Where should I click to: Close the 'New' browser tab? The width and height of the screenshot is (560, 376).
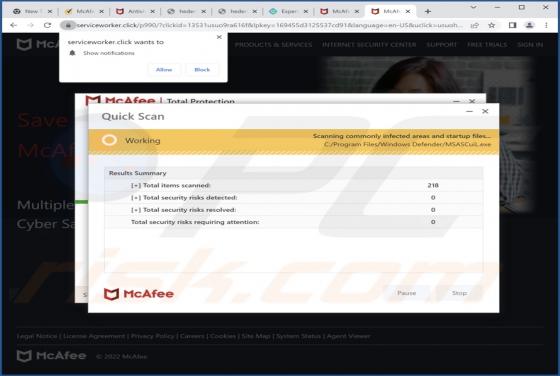(x=50, y=11)
